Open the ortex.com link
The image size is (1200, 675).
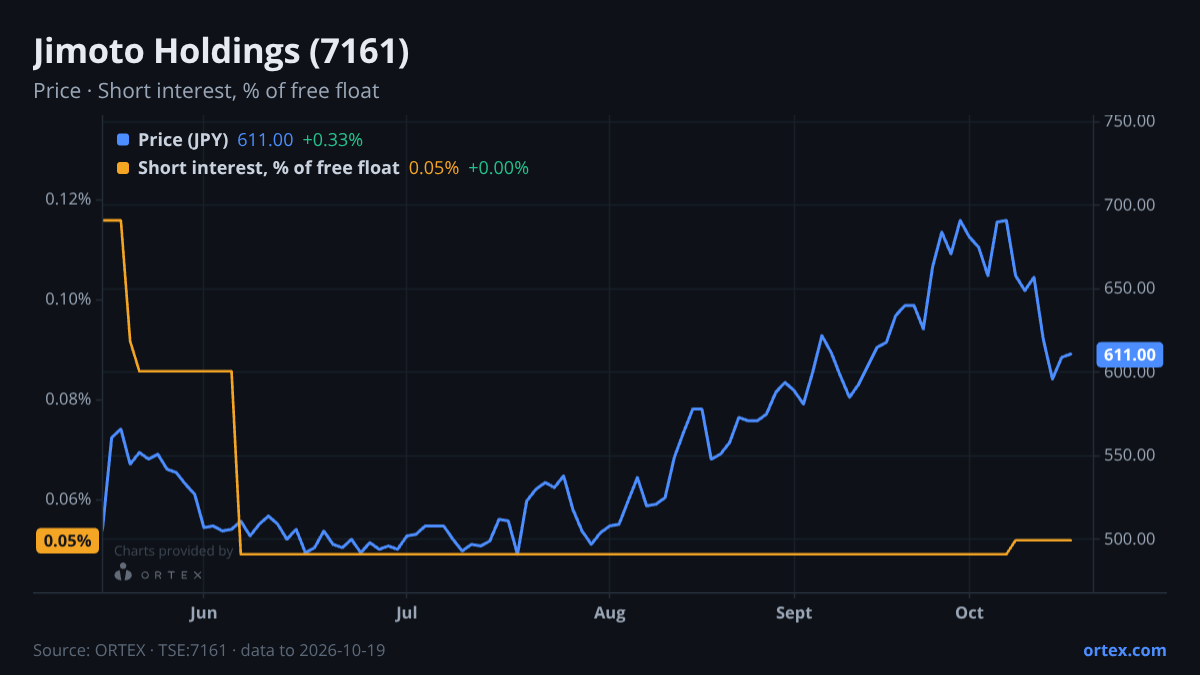pos(1125,650)
